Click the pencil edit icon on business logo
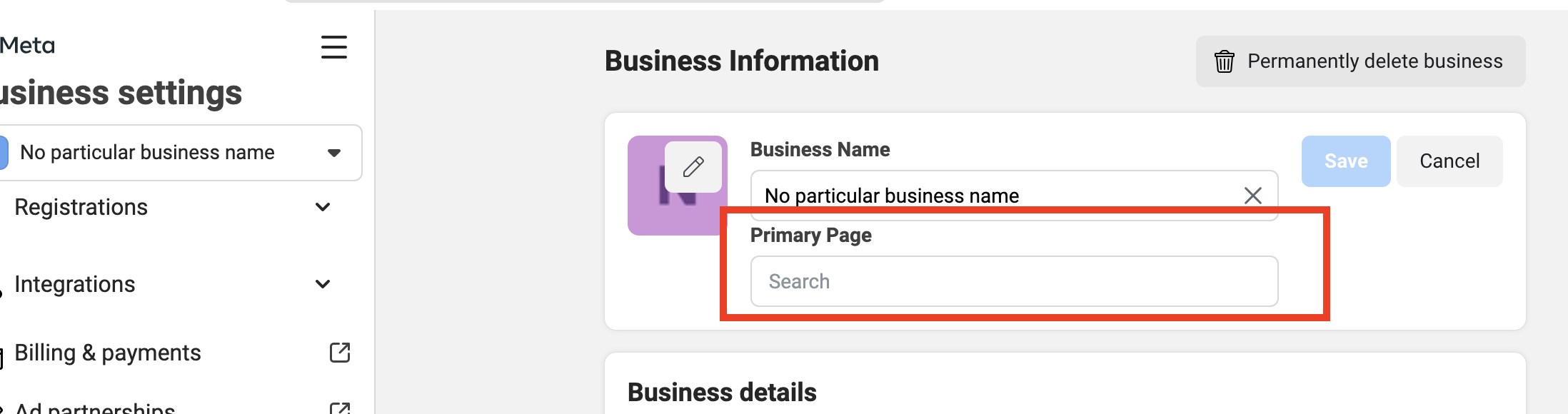Screen dimensions: 1568x414 (693, 167)
